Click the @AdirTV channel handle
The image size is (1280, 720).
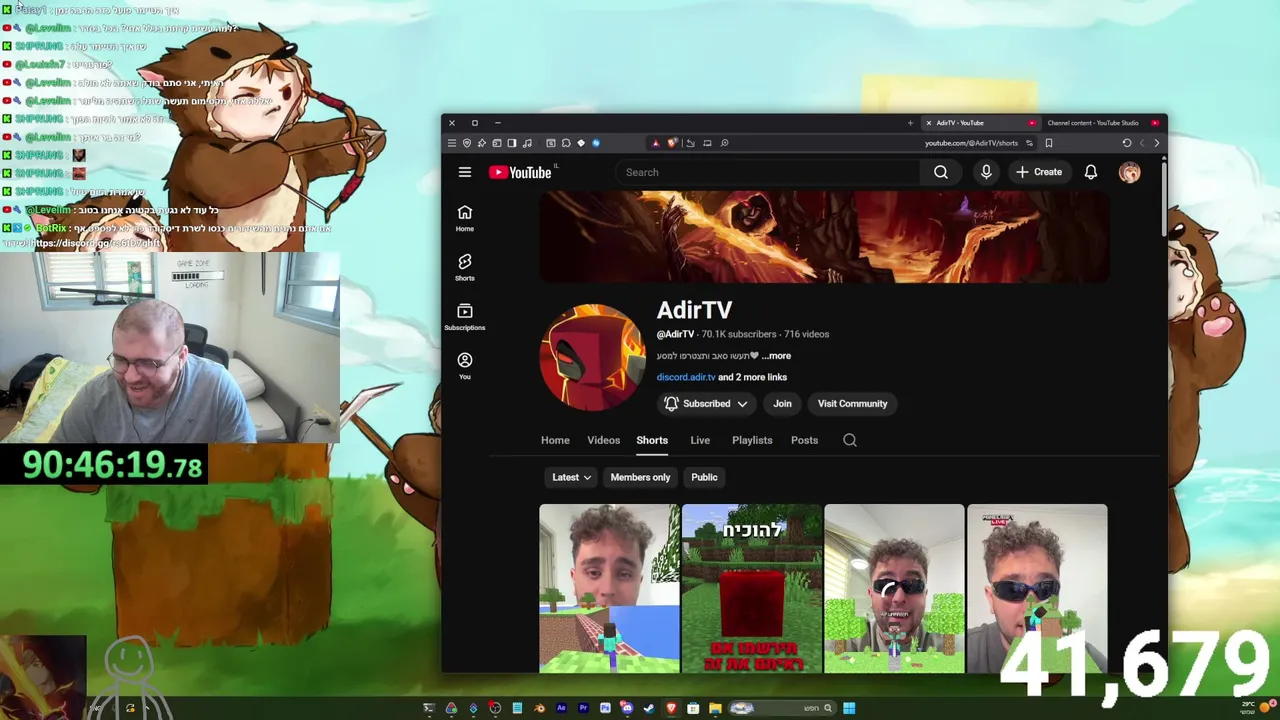tap(675, 334)
